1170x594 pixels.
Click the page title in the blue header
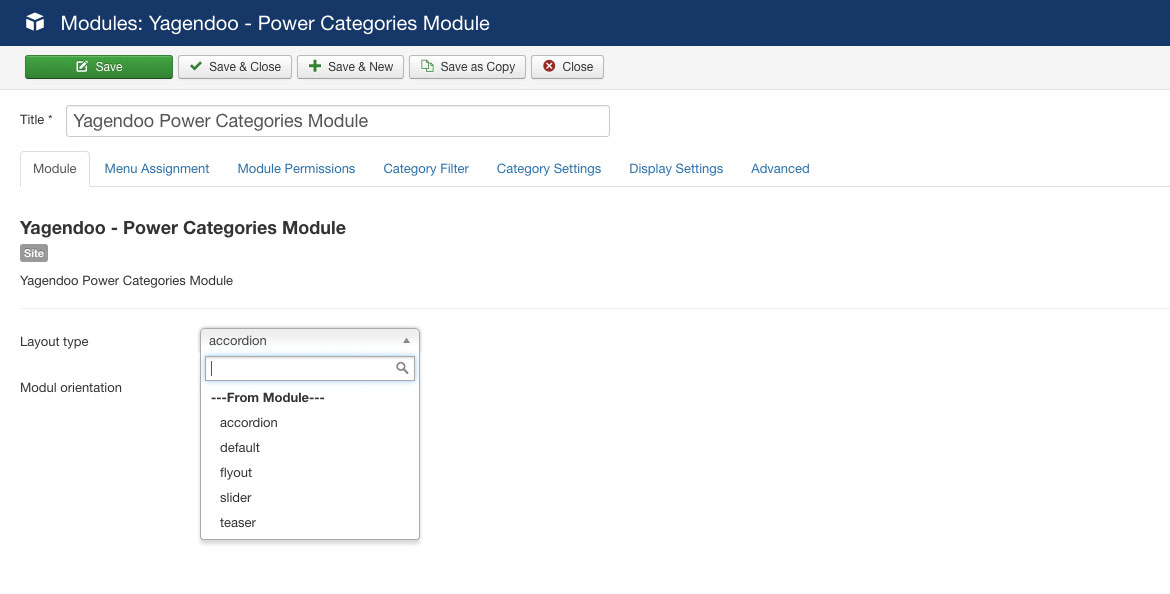275,23
